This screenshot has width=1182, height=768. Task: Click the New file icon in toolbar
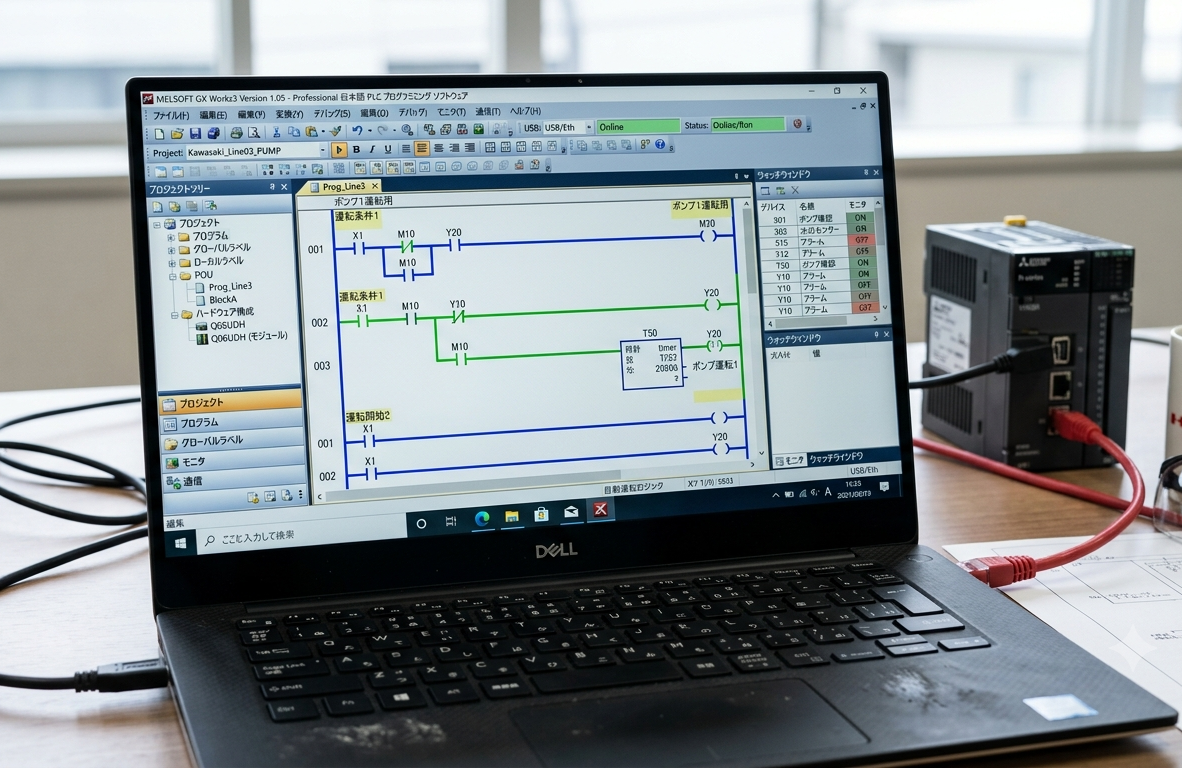coord(159,134)
